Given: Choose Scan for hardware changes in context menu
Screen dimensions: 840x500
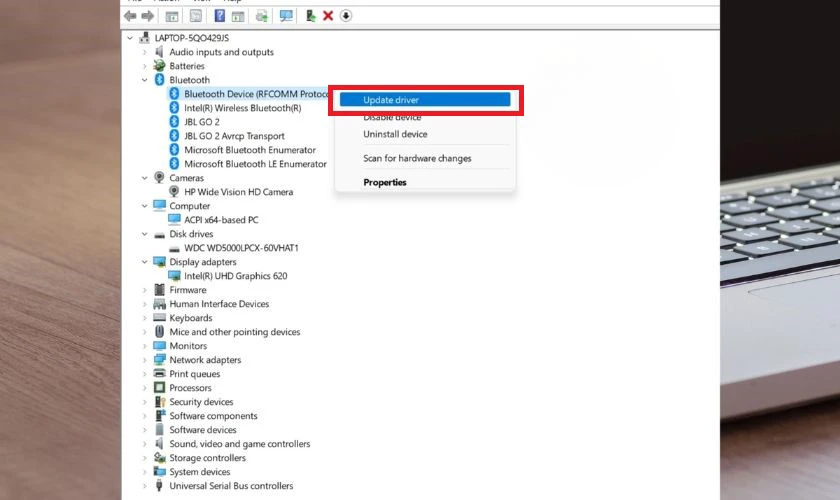Looking at the screenshot, I should (x=417, y=158).
